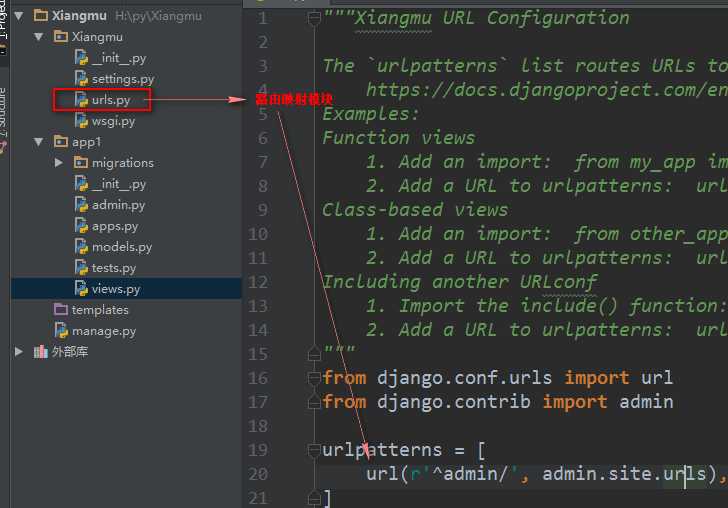Click 'django.contrib' on line 17
728x508 pixels.
454,402
